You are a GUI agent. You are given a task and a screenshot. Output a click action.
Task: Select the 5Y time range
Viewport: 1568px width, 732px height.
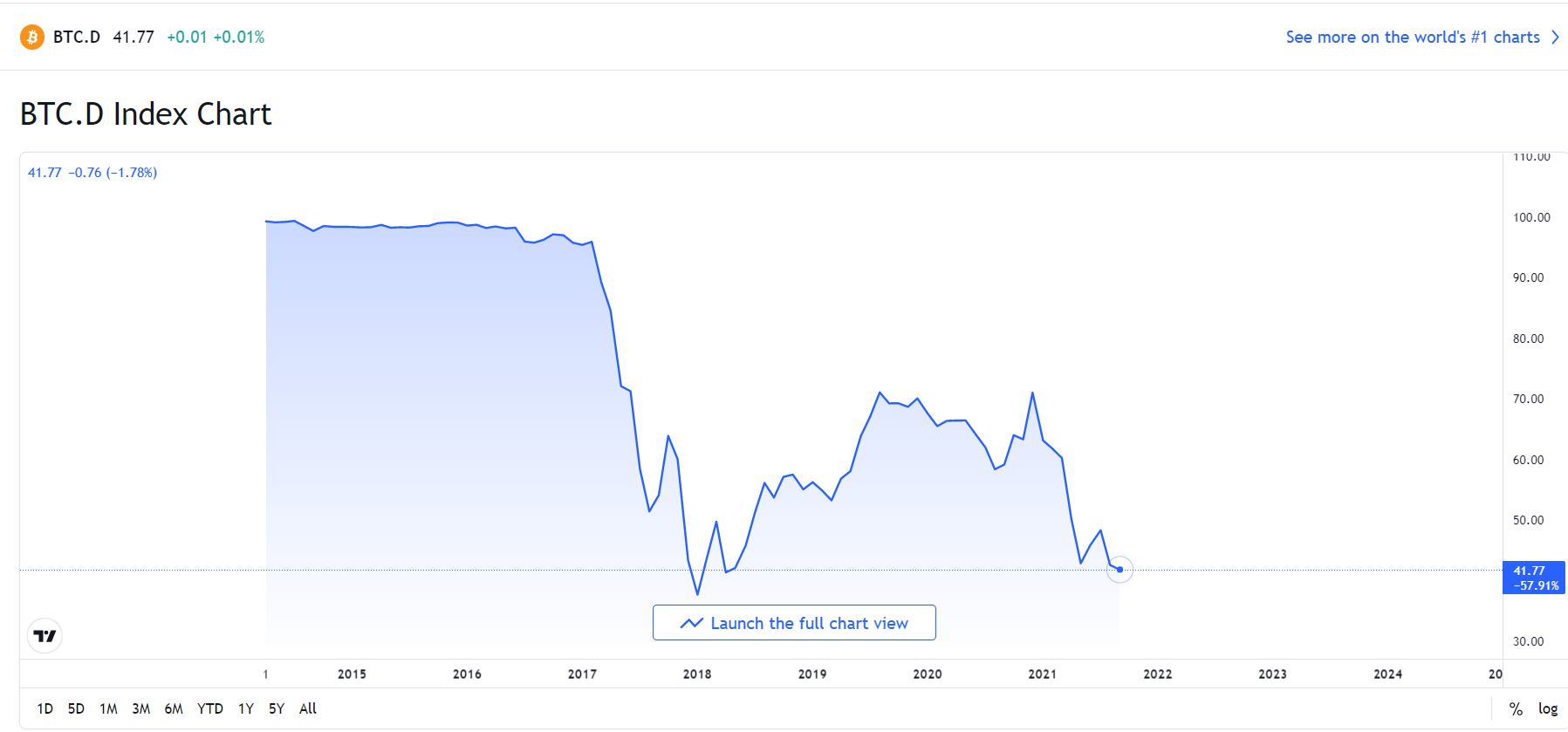click(277, 708)
